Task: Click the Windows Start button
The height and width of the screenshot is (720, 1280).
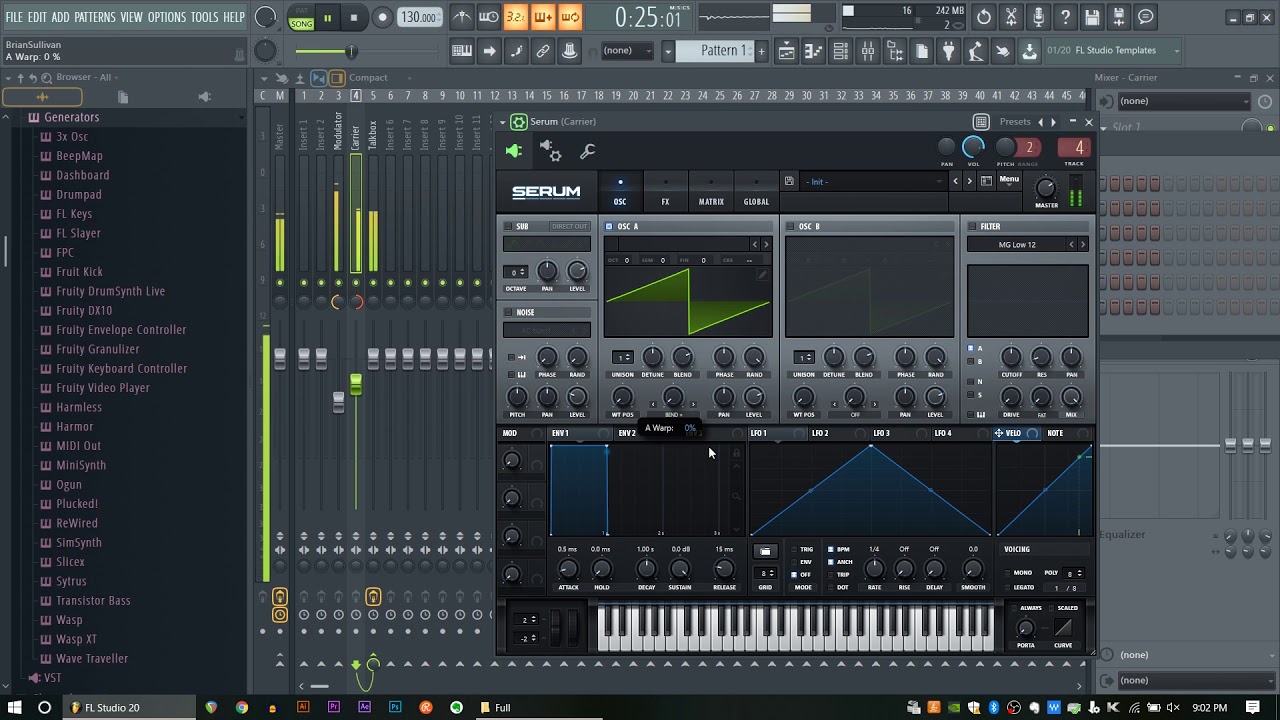Action: (x=14, y=707)
